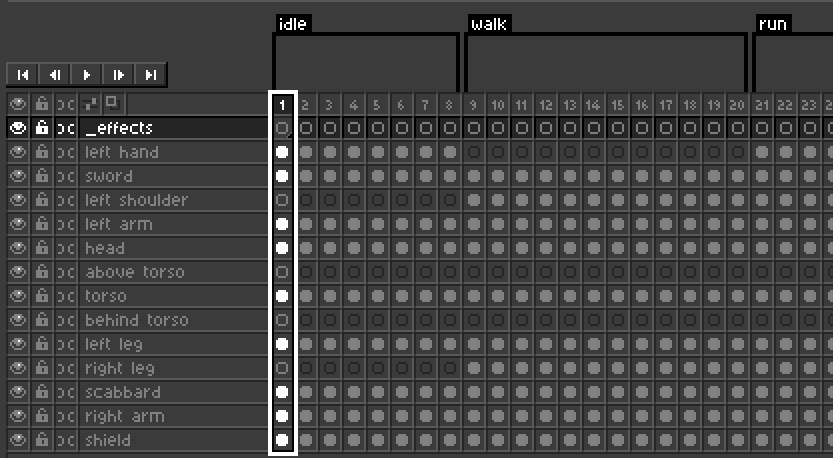
Task: Toggle visibility of the _effects layer
Action: tap(17, 128)
